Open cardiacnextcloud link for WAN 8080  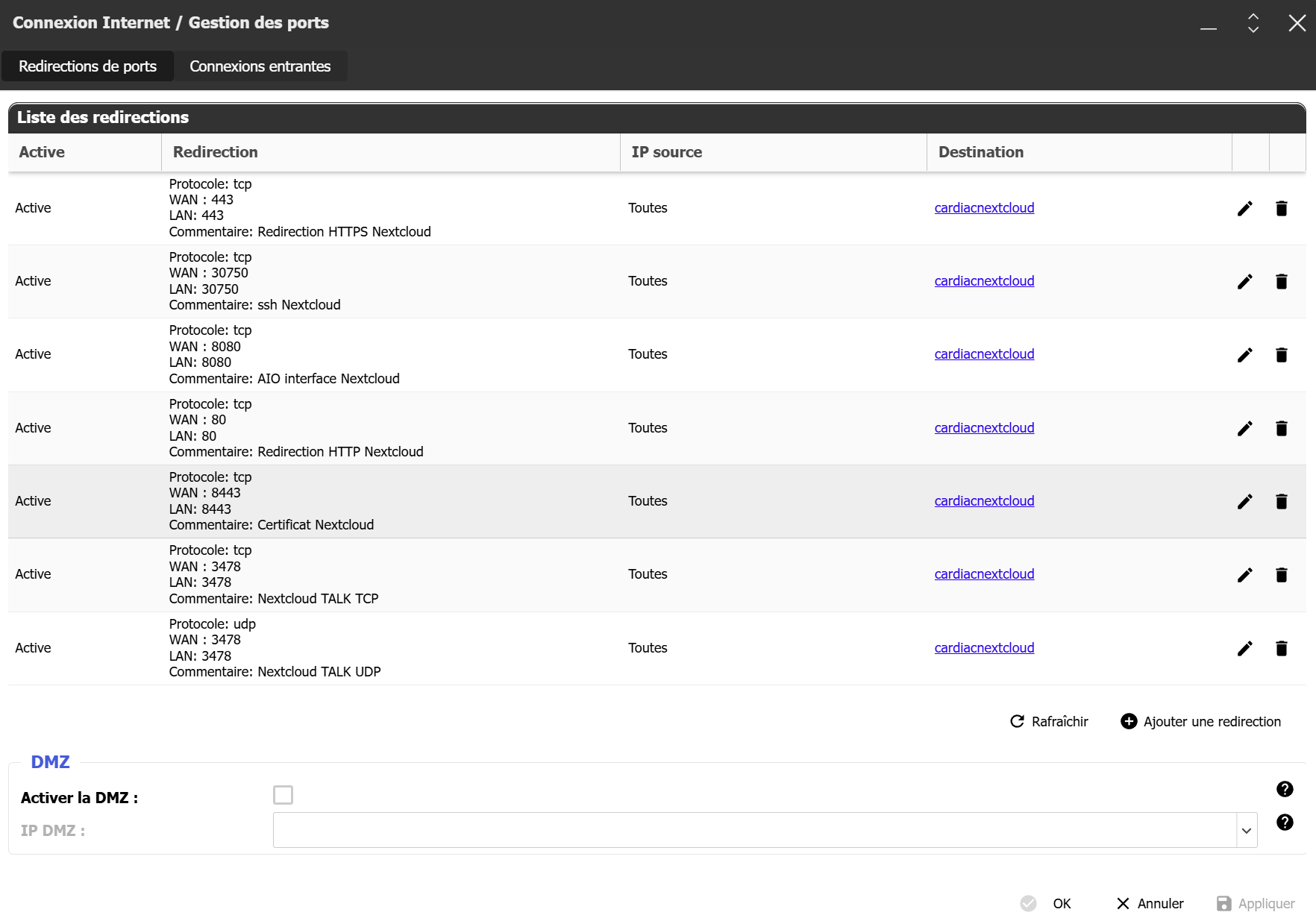tap(984, 354)
